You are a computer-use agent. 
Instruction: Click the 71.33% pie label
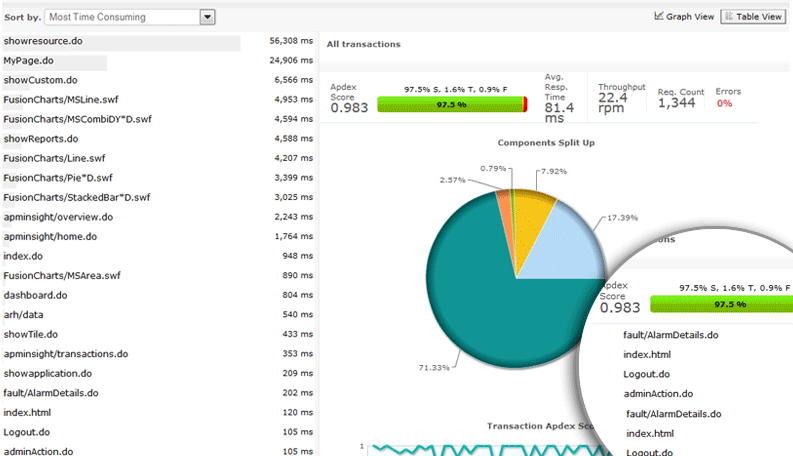tap(434, 368)
